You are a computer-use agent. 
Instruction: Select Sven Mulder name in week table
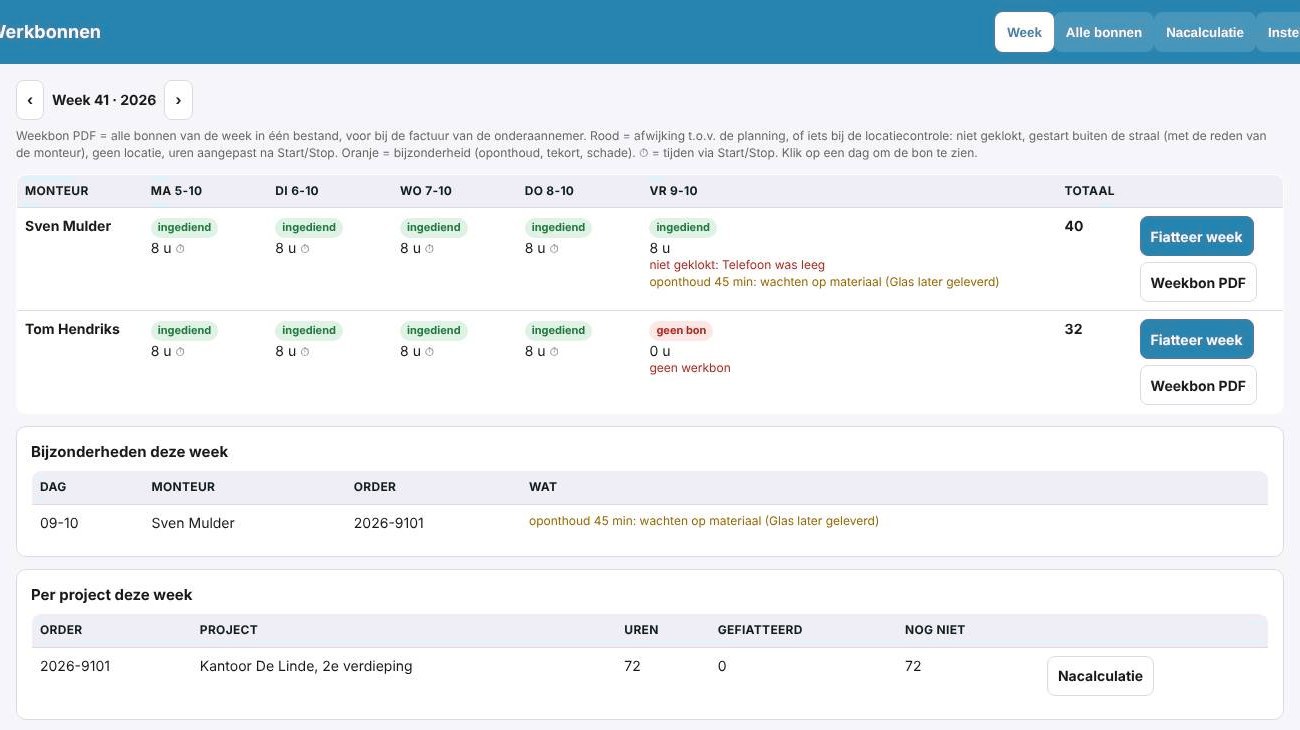coord(68,226)
